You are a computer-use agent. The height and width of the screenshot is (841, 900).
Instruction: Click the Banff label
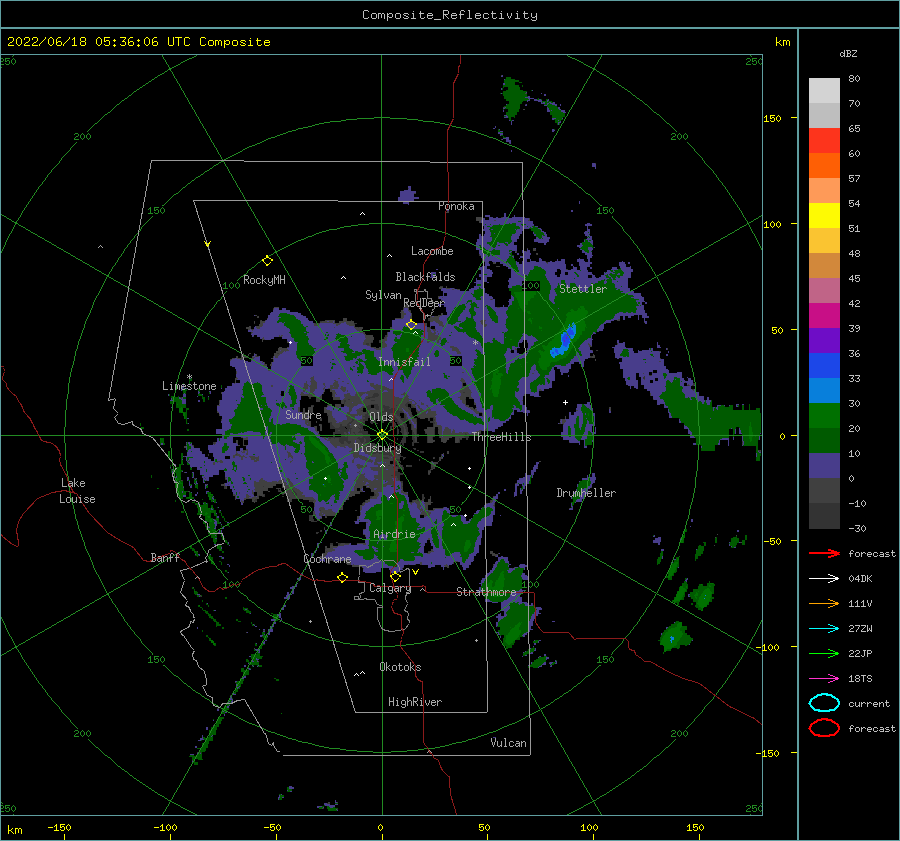[x=165, y=557]
